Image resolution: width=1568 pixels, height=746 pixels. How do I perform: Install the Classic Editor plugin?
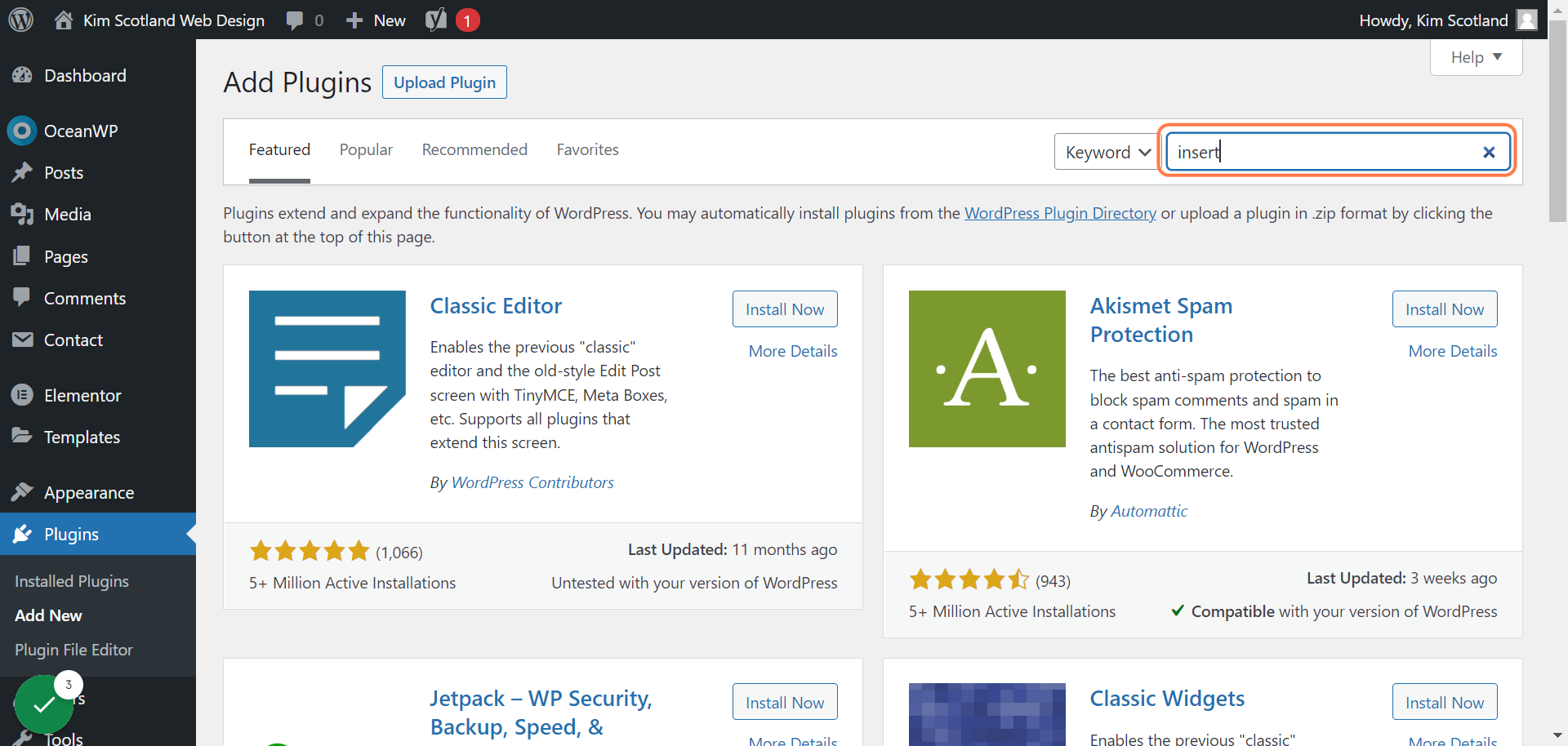point(785,309)
